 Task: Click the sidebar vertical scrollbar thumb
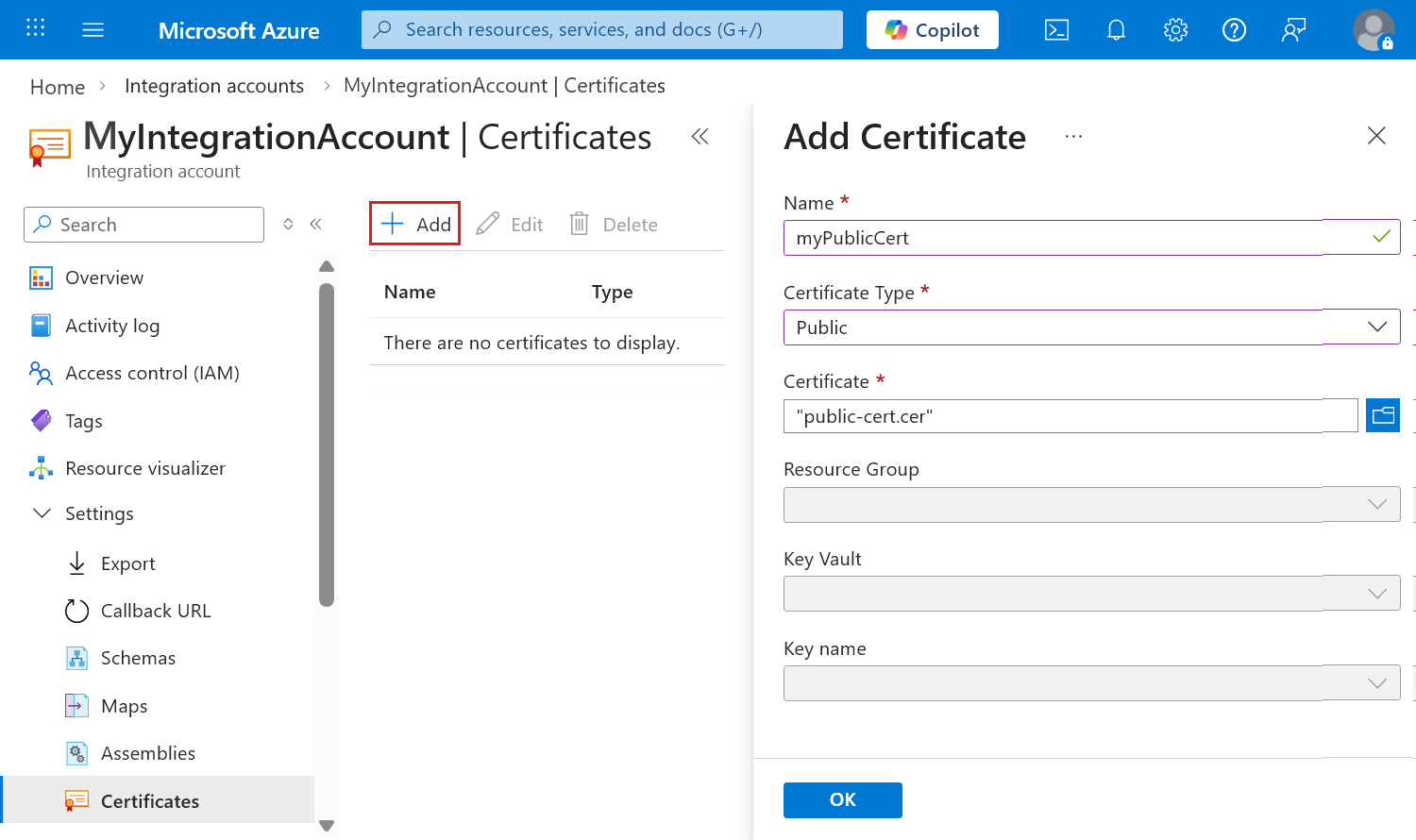pos(327,444)
